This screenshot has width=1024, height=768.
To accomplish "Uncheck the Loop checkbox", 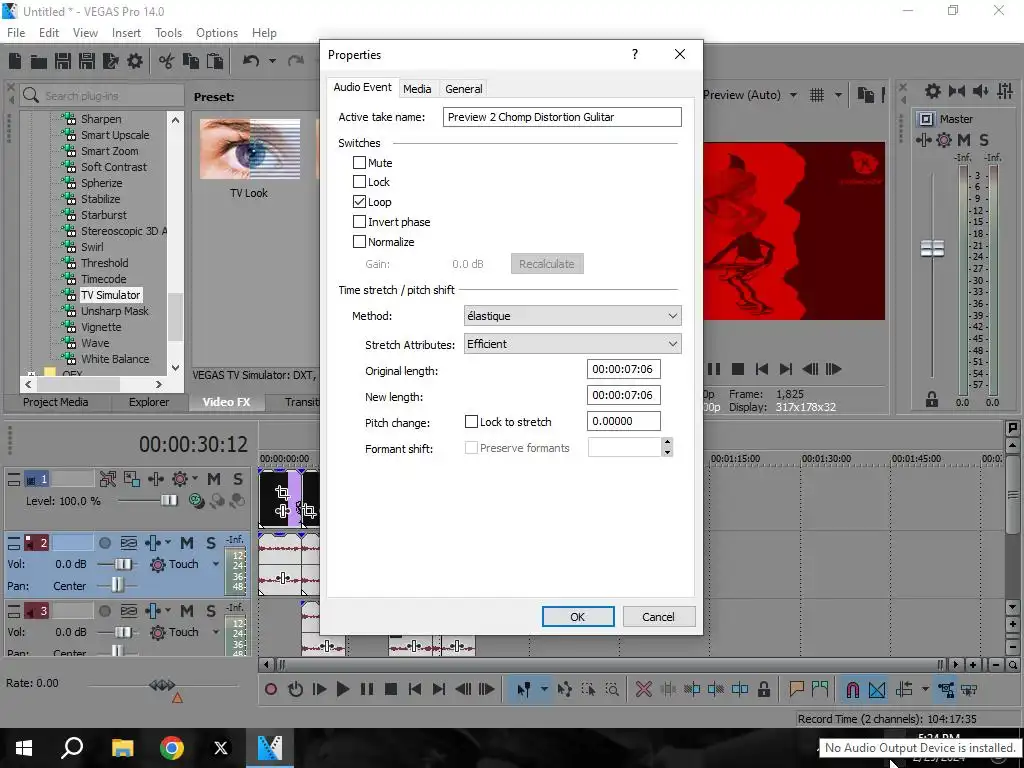I will pos(359,202).
